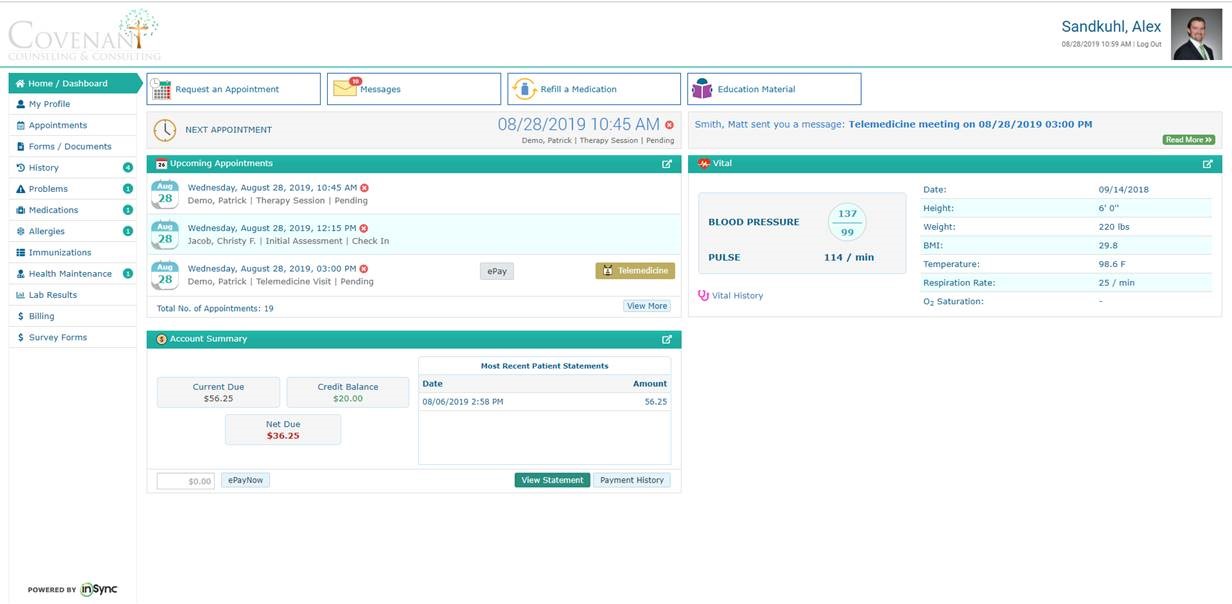The image size is (1232, 604).
Task: Open the Vital panel's pop-out icon
Action: click(1207, 164)
